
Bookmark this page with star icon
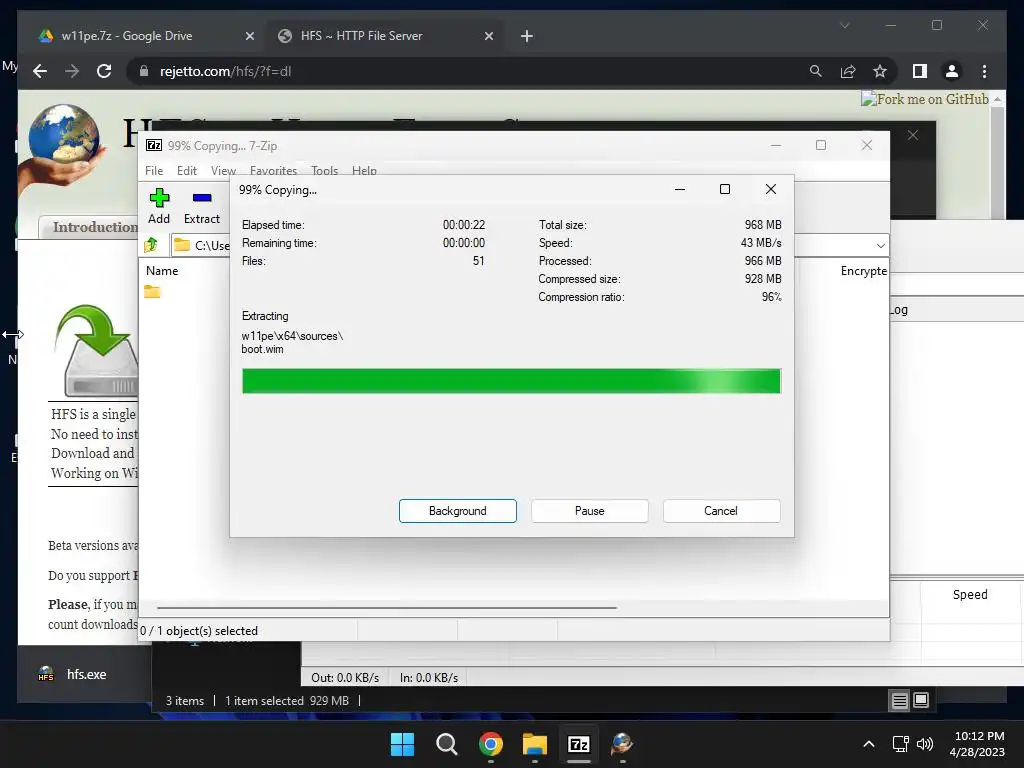pos(880,71)
